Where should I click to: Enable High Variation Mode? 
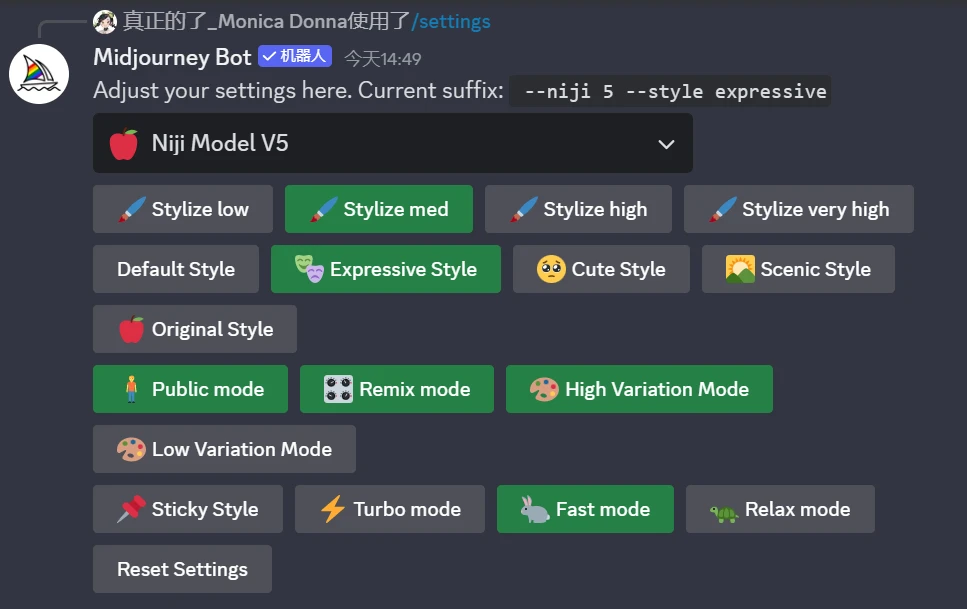tap(639, 389)
